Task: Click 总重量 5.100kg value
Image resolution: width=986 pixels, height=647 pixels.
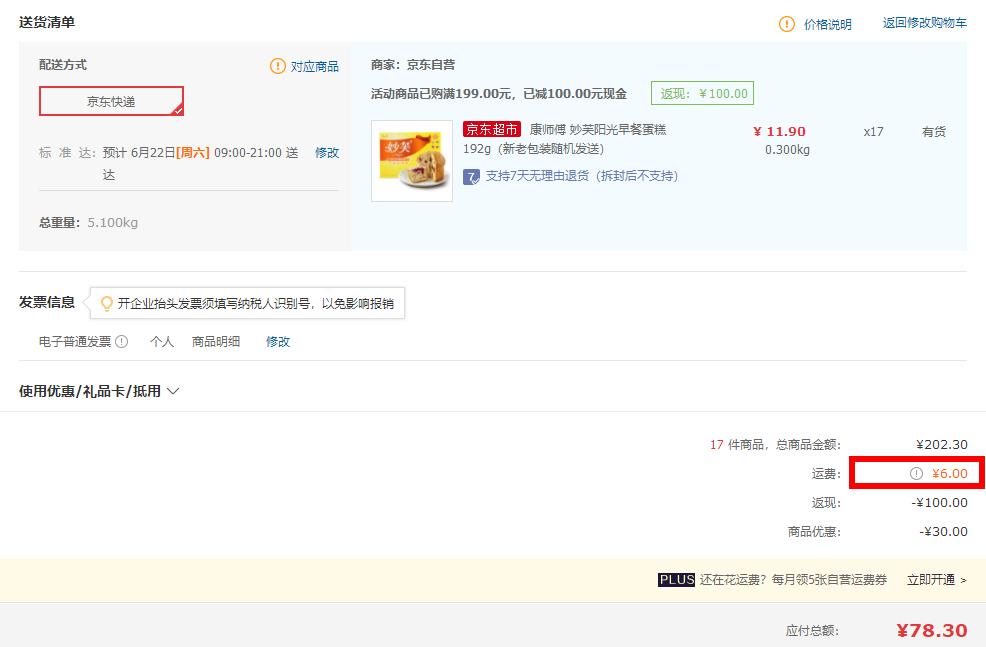Action: click(113, 223)
